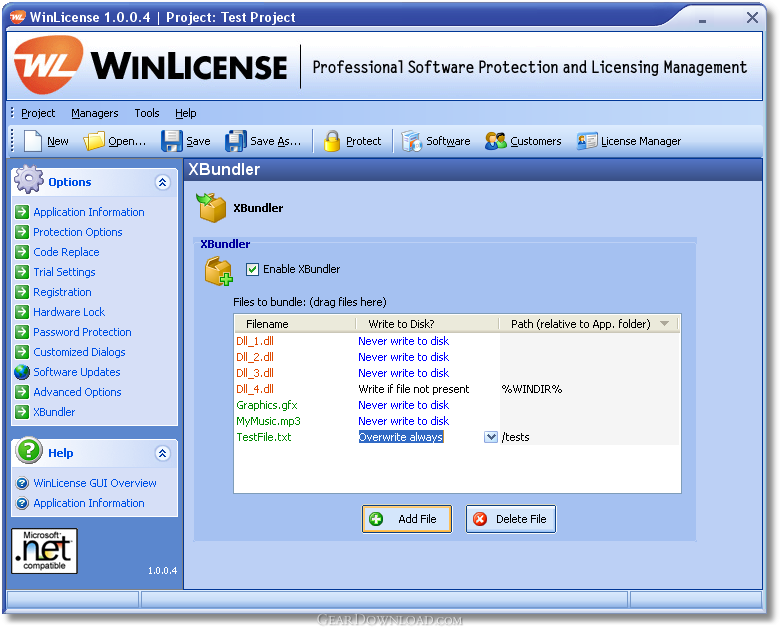
Task: Click arrow icon beside Trial Settings
Action: (x=22, y=272)
